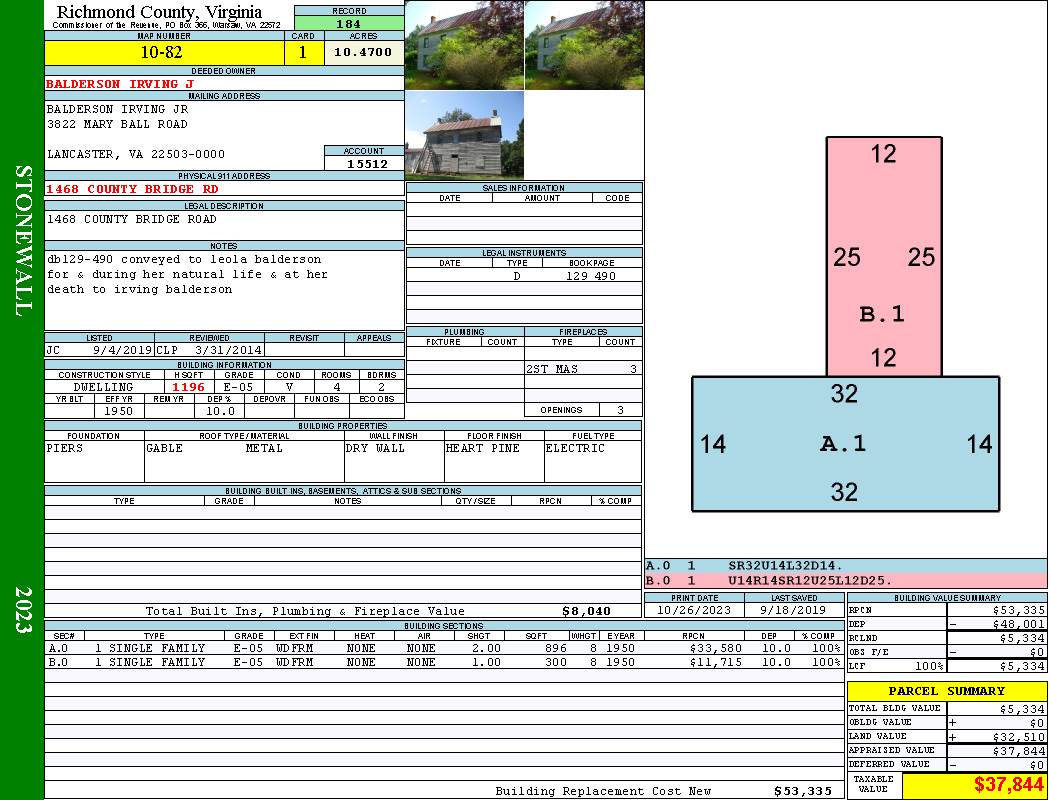Click construction style DWELLING value
The width and height of the screenshot is (1050, 800).
(103, 387)
